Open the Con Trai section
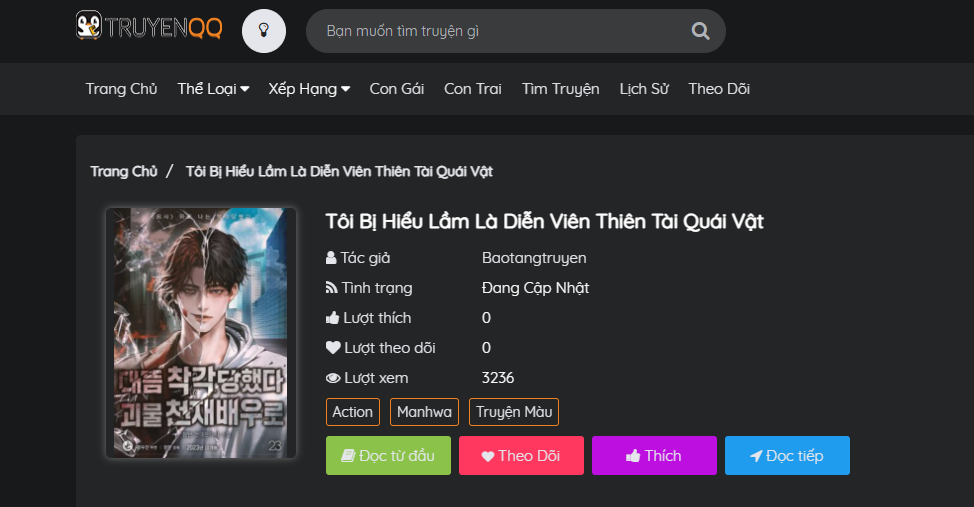The width and height of the screenshot is (974, 507). click(473, 89)
